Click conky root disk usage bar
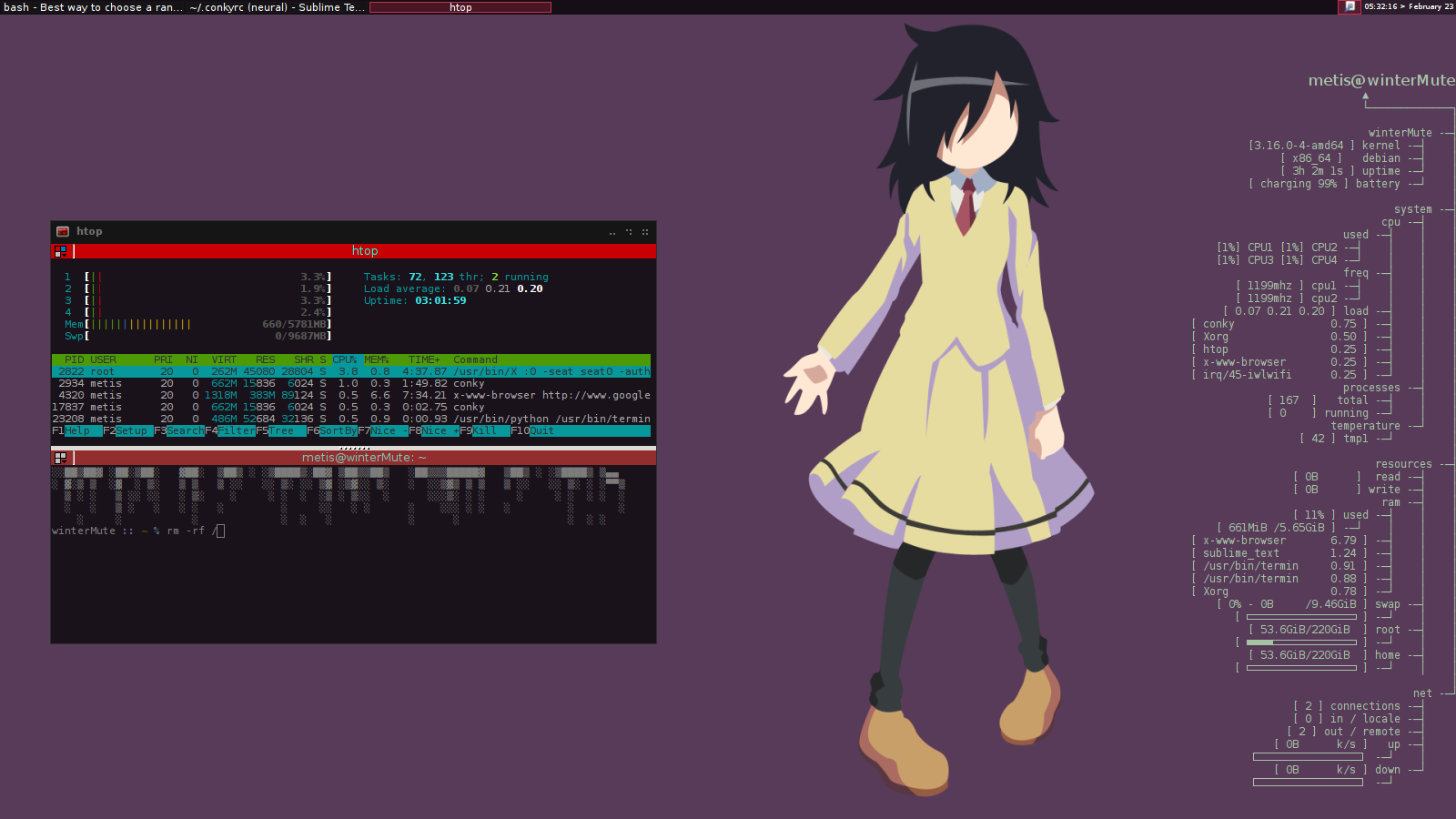Viewport: 1456px width, 819px height. click(x=1301, y=642)
